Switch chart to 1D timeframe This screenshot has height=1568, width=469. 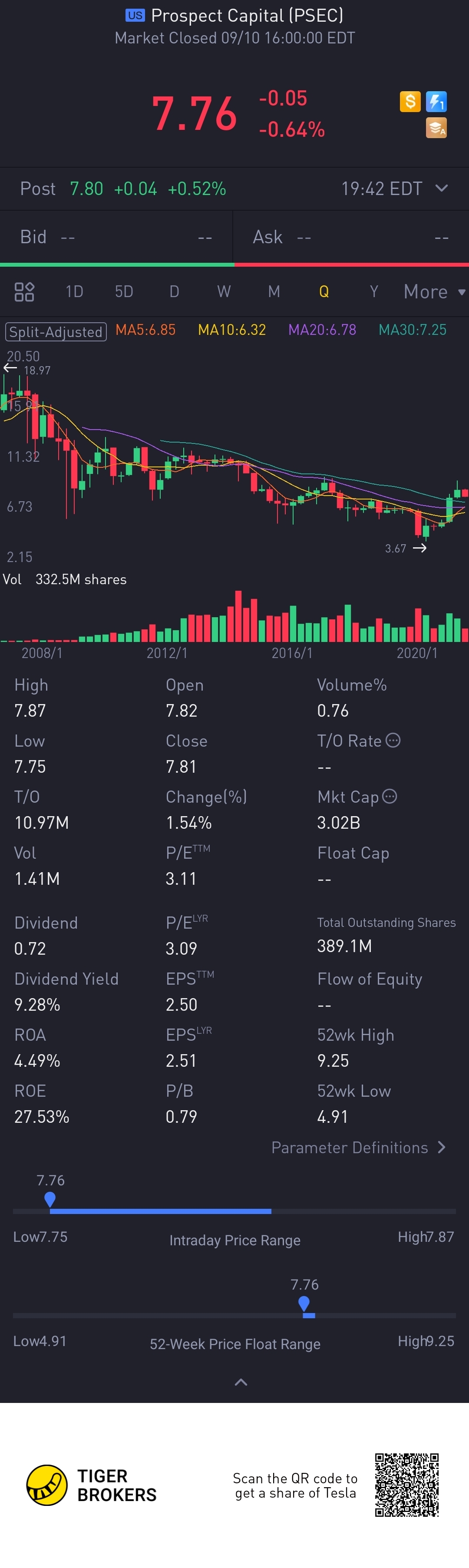click(74, 291)
